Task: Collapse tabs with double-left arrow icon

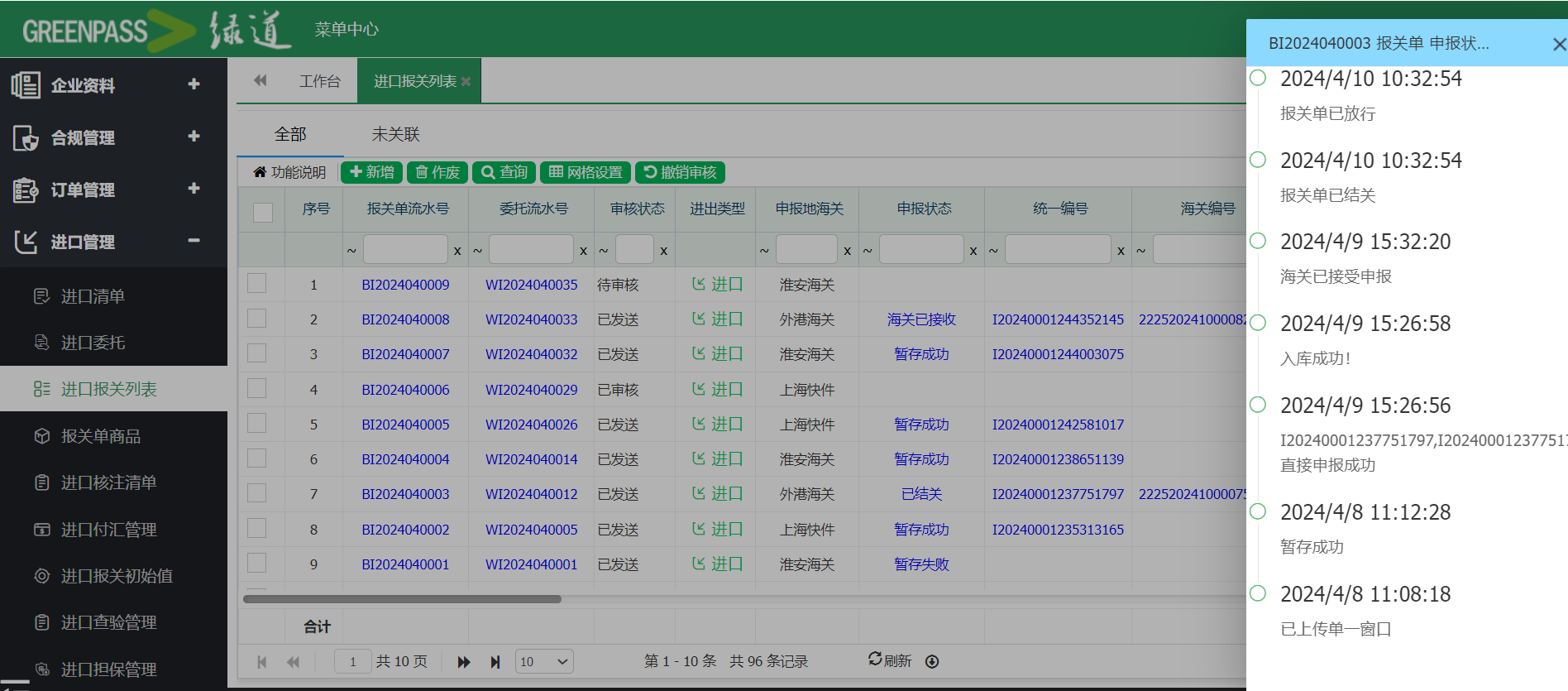Action: coord(261,80)
